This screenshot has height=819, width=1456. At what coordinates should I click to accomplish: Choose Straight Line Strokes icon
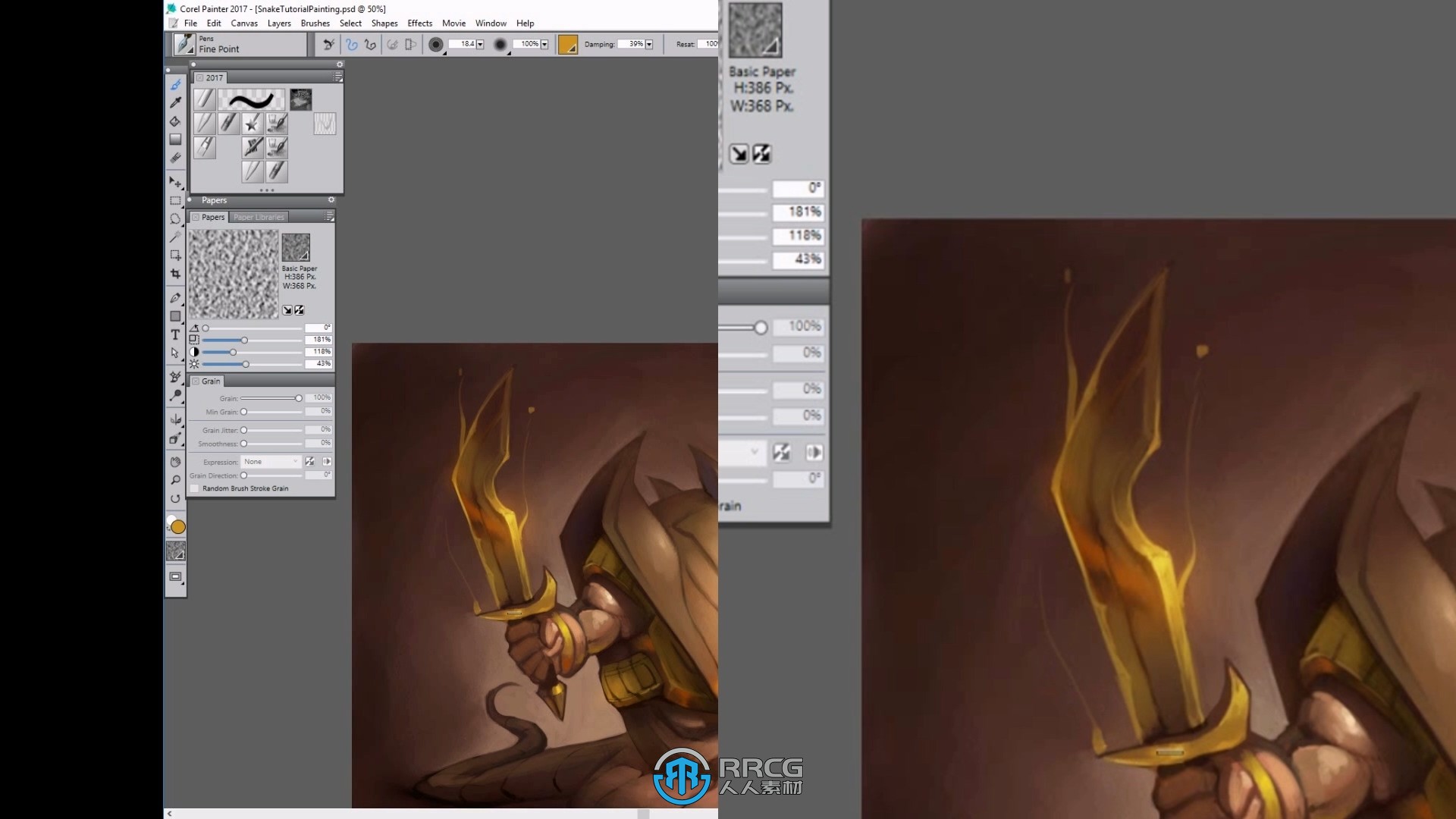pos(370,45)
